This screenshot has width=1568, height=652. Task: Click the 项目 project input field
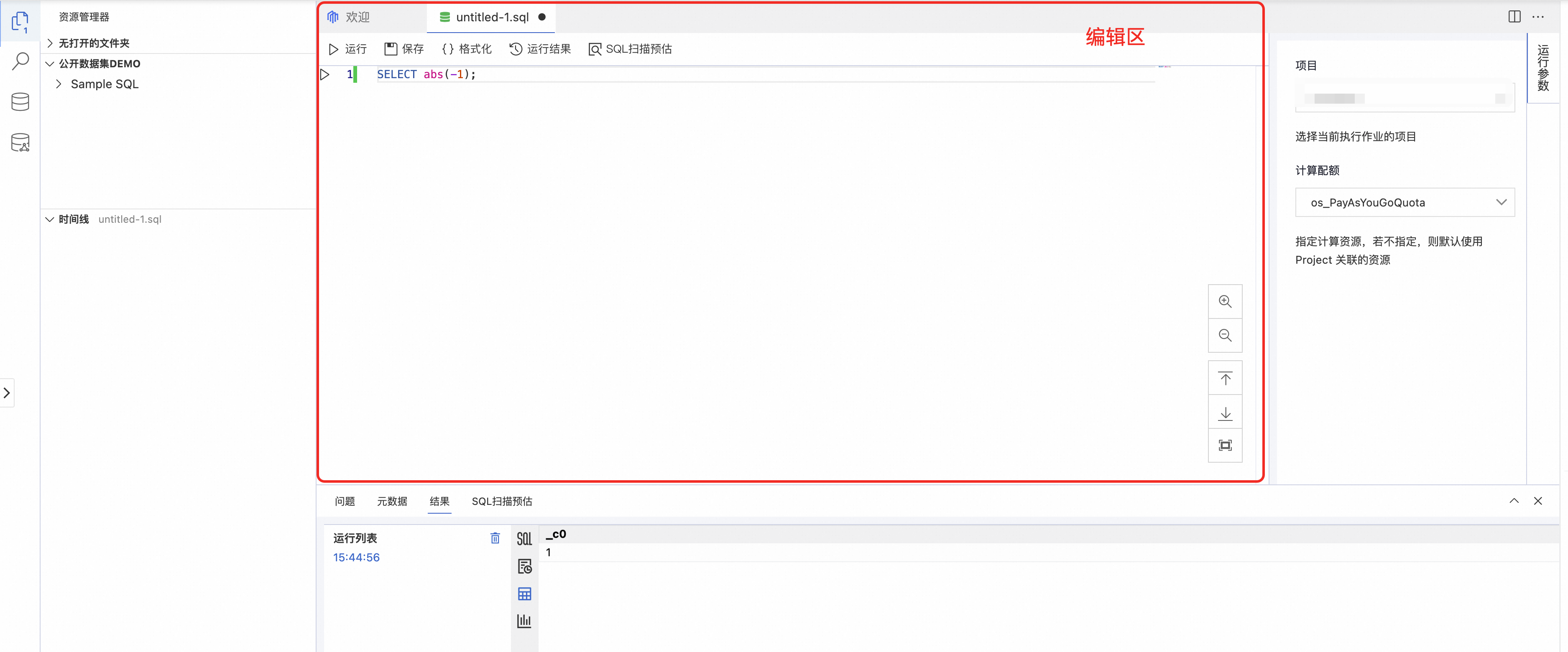(1404, 99)
